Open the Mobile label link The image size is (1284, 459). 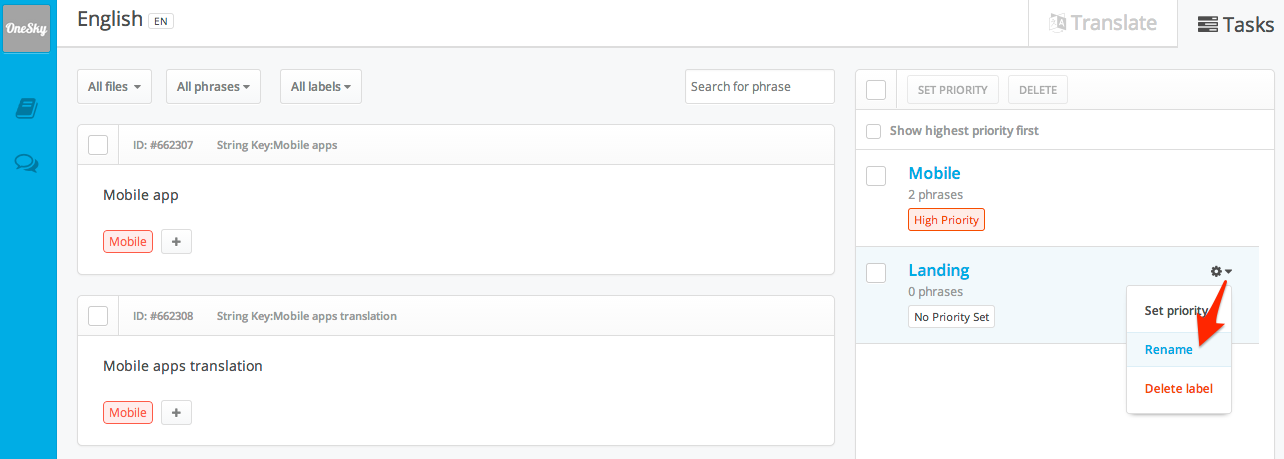point(934,173)
